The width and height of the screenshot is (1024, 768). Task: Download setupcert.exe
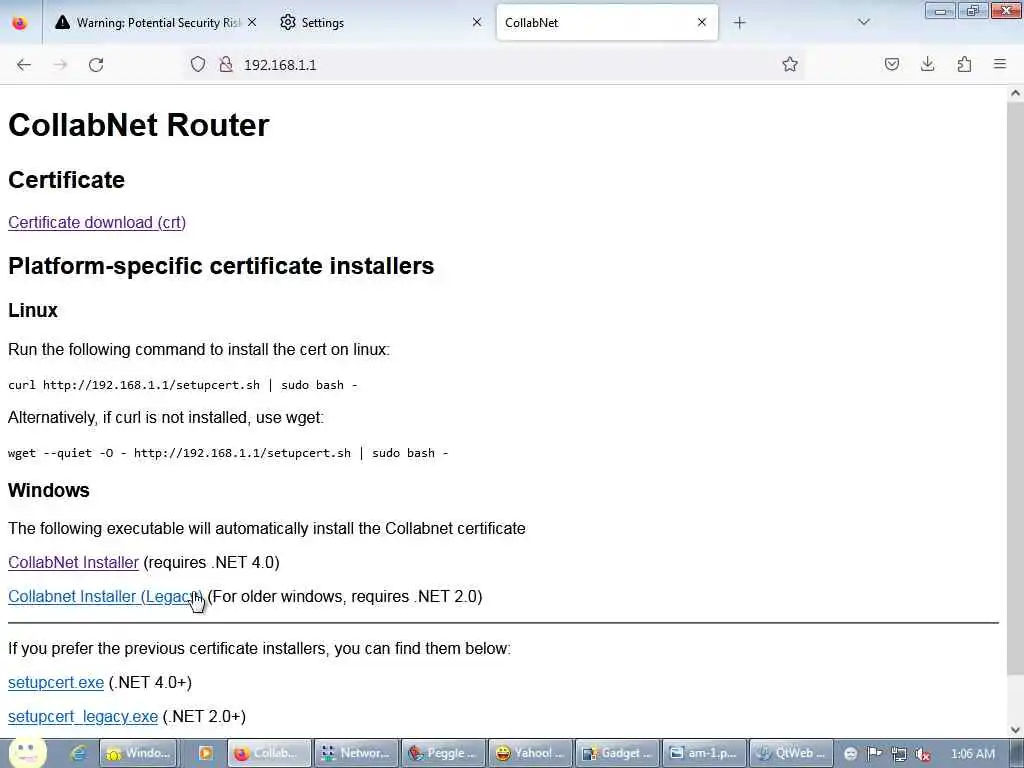[x=56, y=682]
